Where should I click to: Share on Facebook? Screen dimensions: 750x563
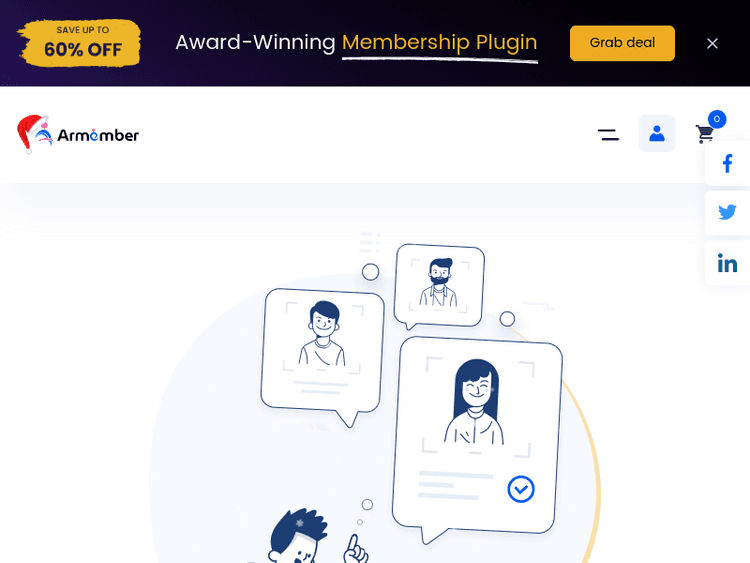(x=727, y=164)
